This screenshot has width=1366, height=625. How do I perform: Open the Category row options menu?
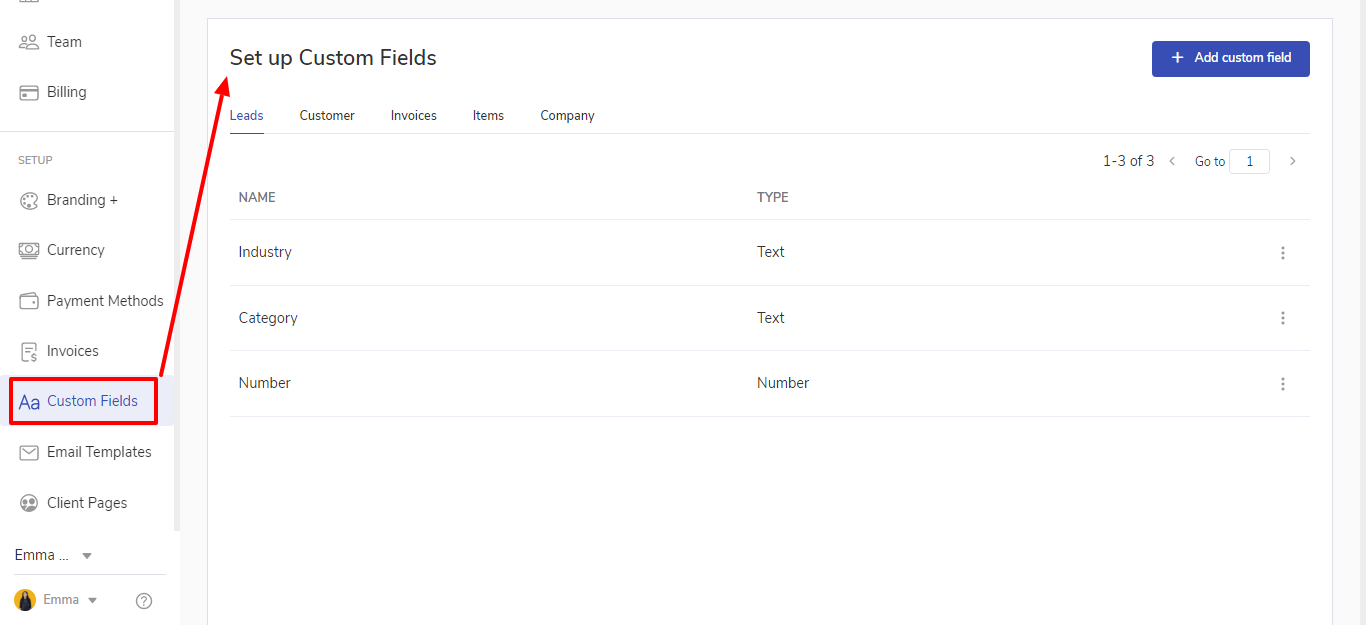1283,318
